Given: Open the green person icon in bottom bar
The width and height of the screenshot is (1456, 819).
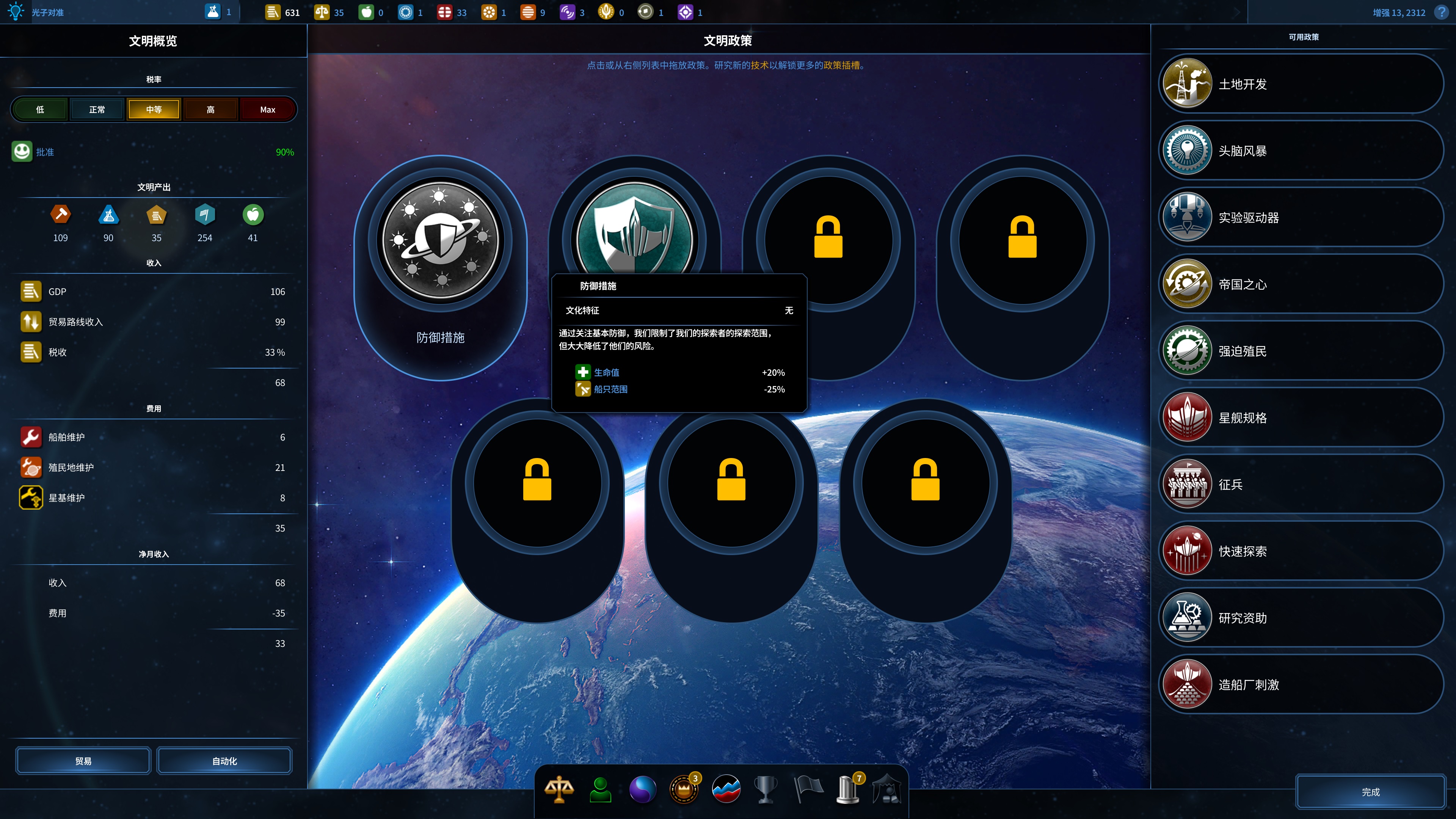Looking at the screenshot, I should (x=600, y=789).
